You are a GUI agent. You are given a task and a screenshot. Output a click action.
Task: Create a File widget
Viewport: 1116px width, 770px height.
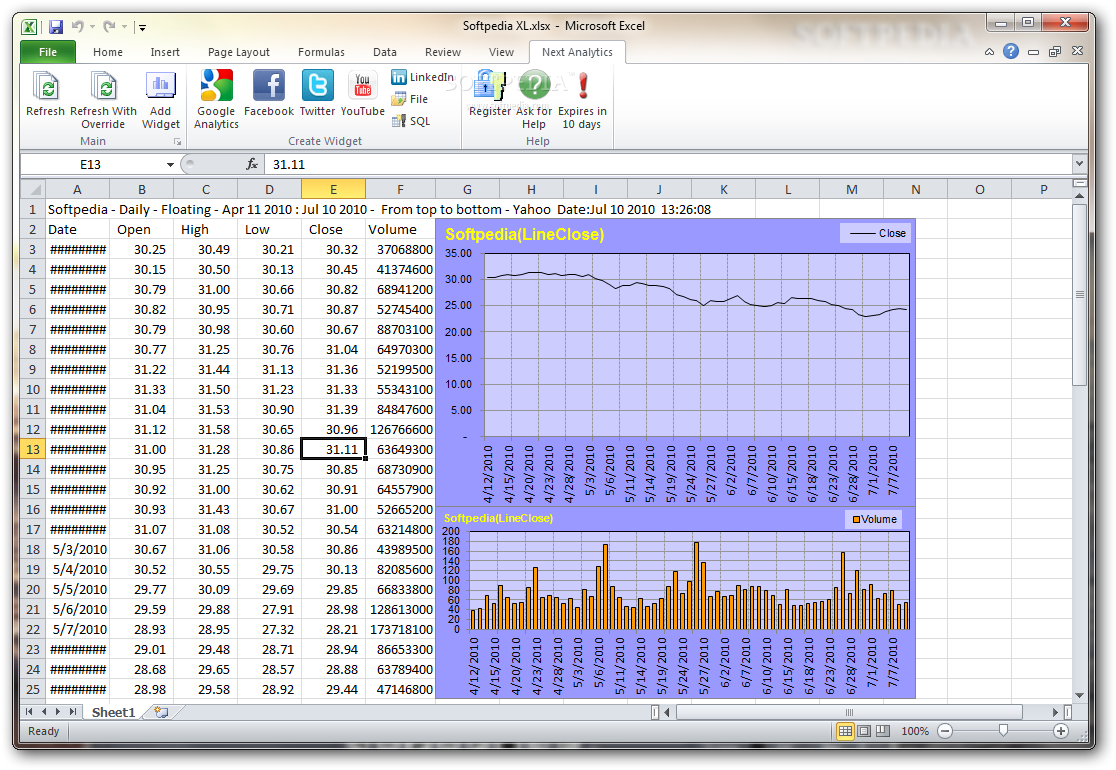[410, 99]
